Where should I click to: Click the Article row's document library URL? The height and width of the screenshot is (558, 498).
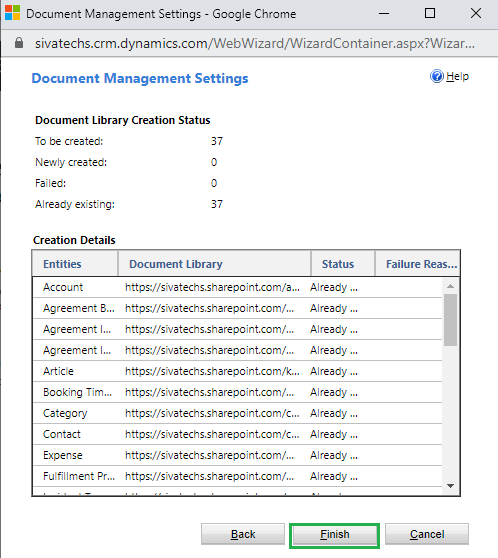pos(212,371)
